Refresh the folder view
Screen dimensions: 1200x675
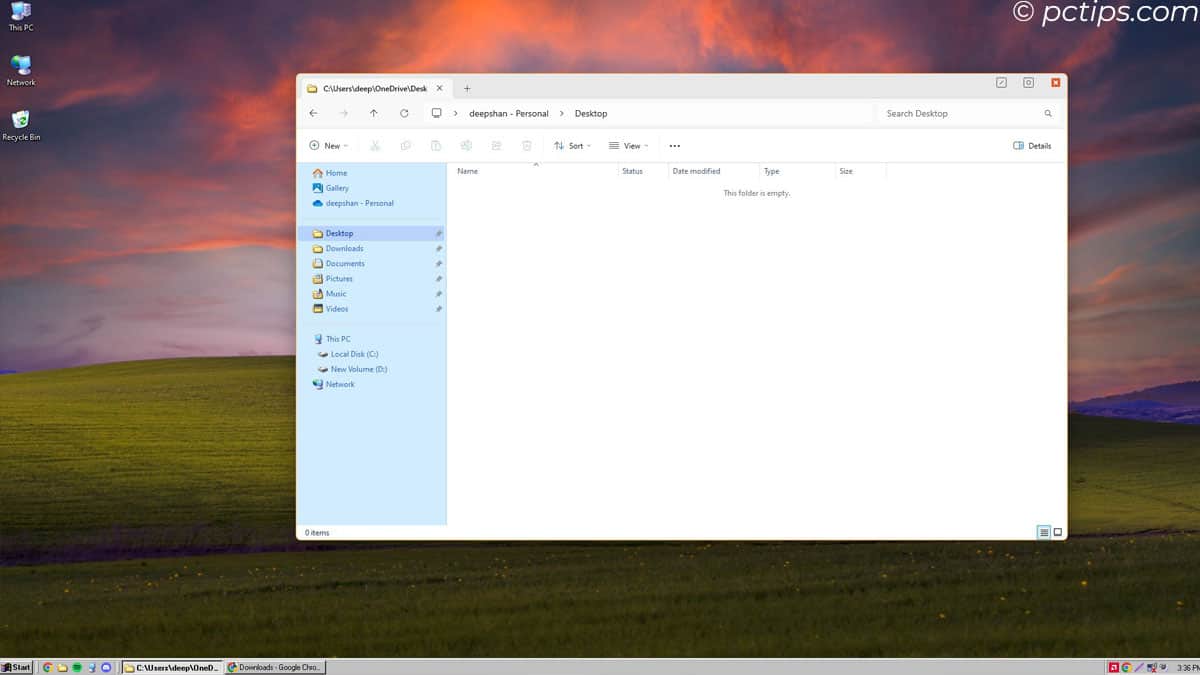(403, 113)
